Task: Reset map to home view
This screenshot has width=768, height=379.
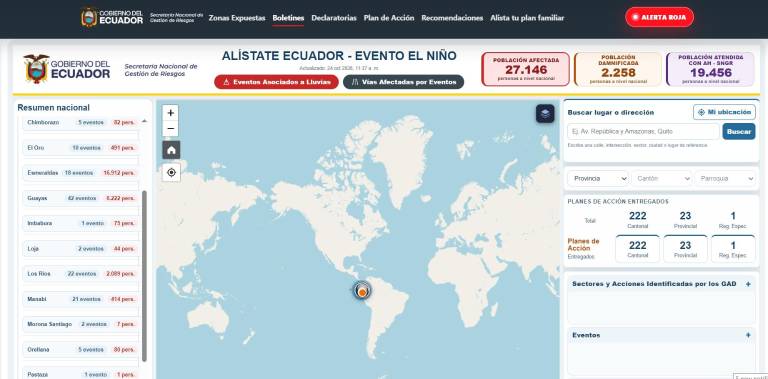Action: [x=171, y=150]
